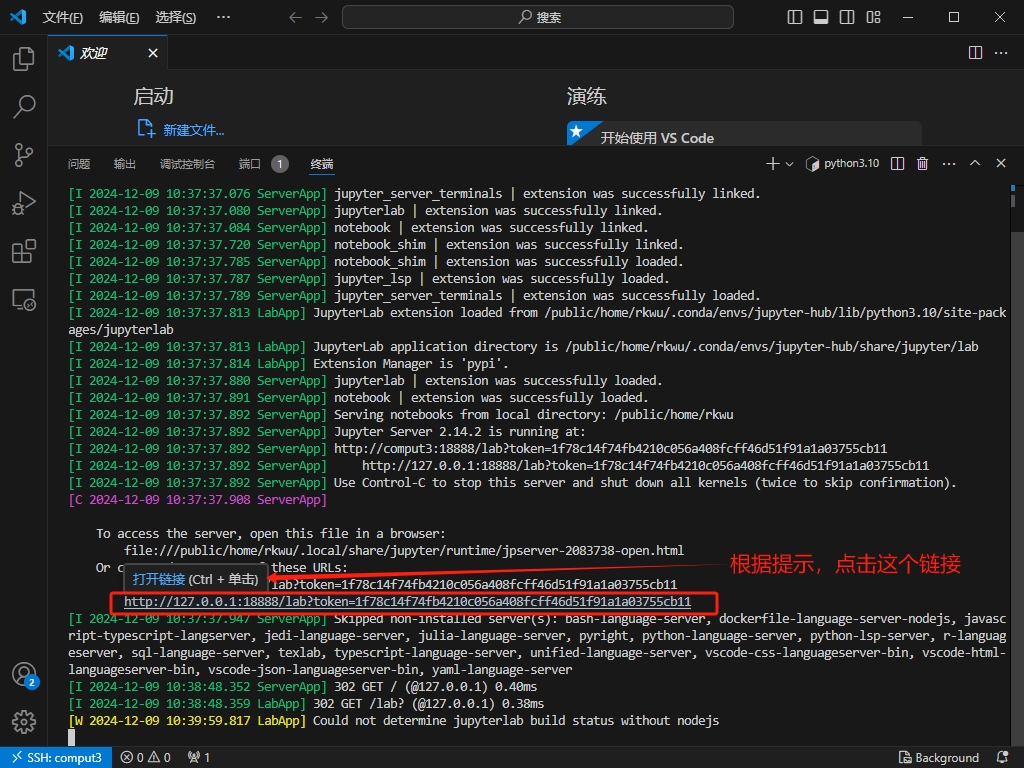Open the customize layout control
The image size is (1024, 768).
[873, 17]
